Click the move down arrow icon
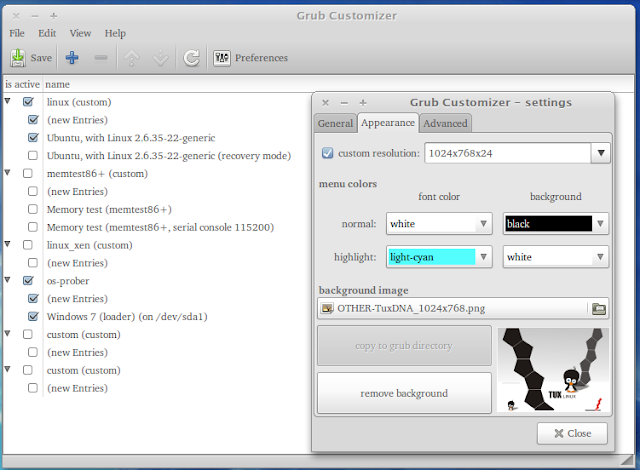 click(x=160, y=58)
